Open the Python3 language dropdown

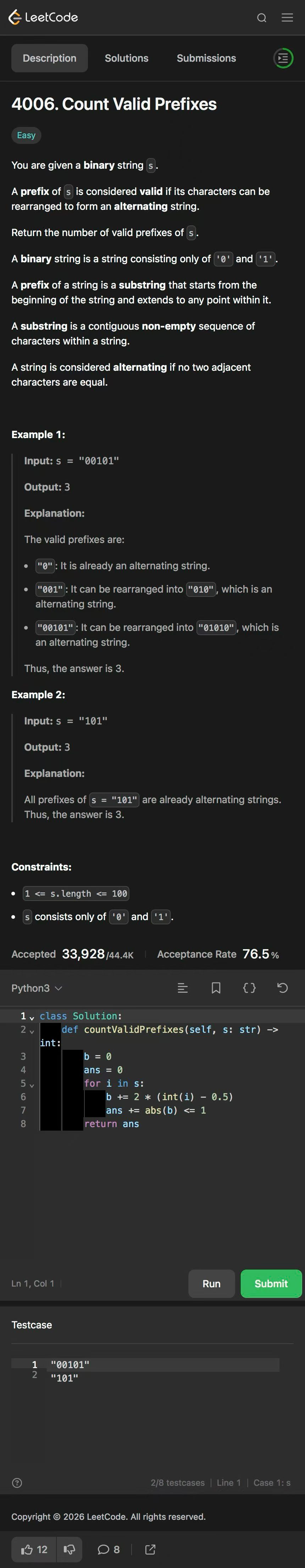[37, 988]
